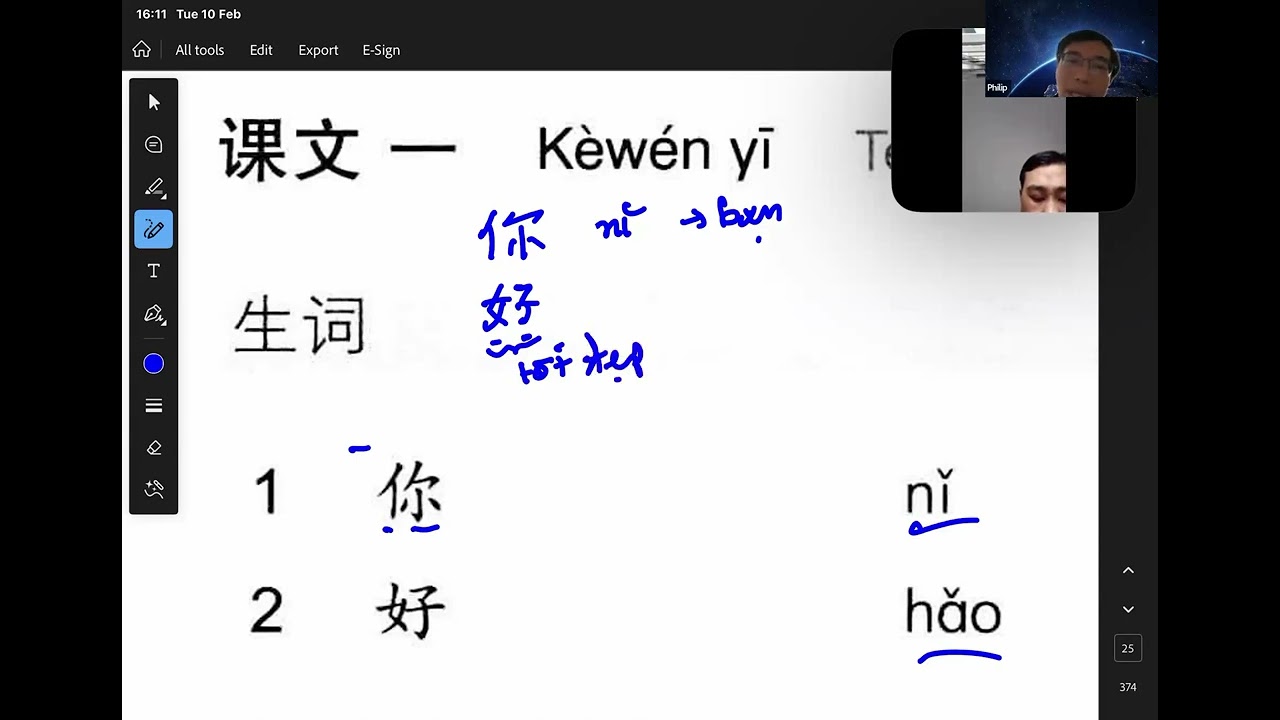Select the highlighter tool
The width and height of the screenshot is (1280, 720).
(154, 187)
